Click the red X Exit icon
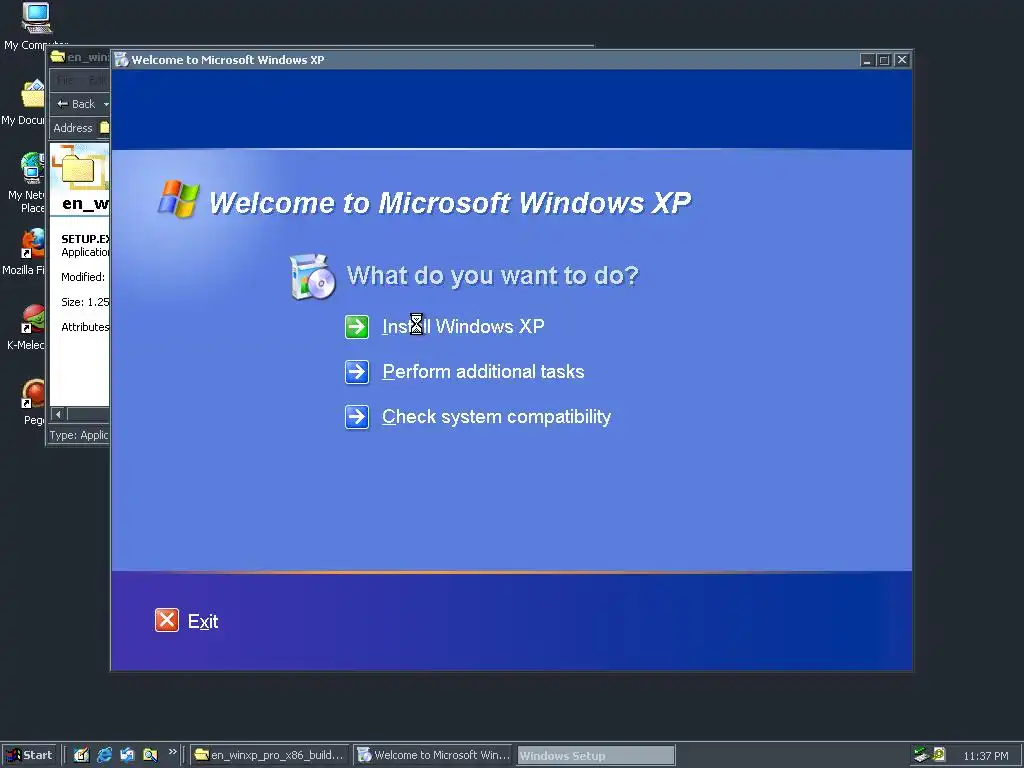 167,620
